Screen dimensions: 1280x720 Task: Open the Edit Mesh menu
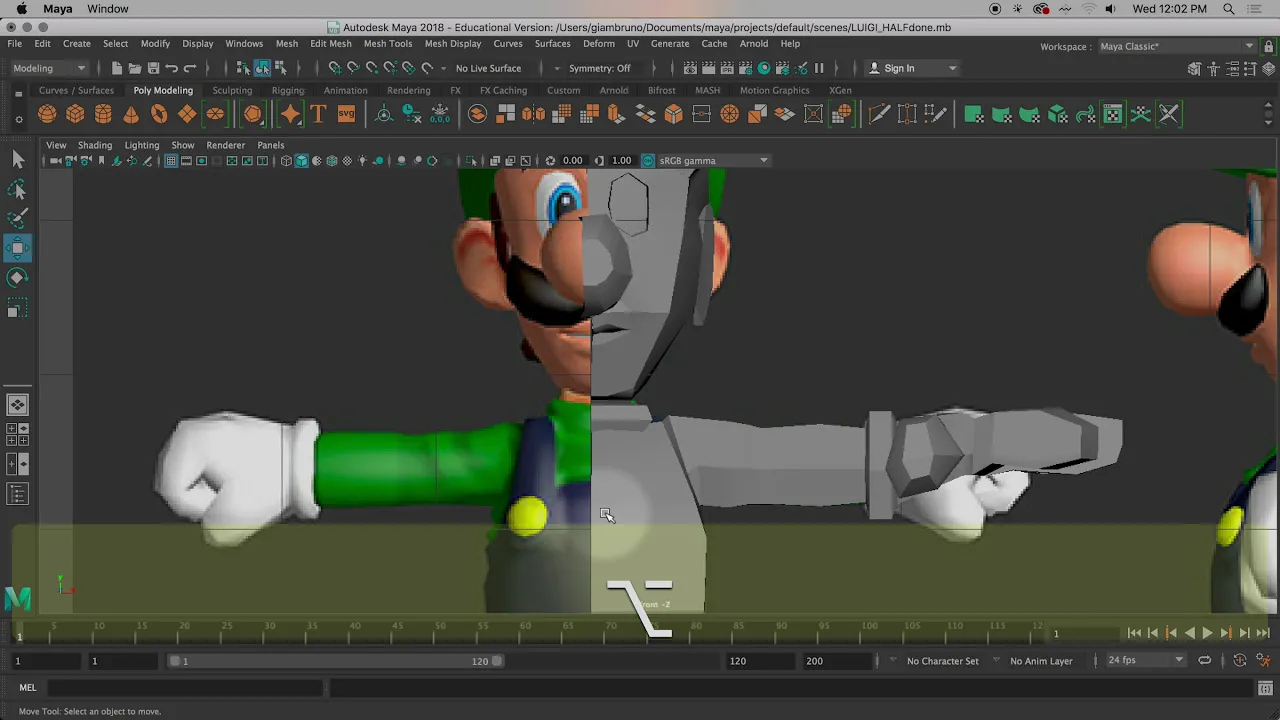(x=330, y=44)
